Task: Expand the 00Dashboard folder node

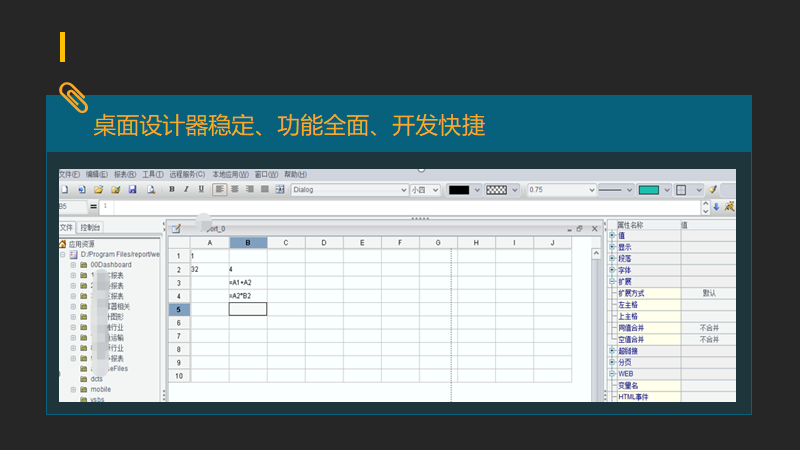Action: pyautogui.click(x=73, y=265)
